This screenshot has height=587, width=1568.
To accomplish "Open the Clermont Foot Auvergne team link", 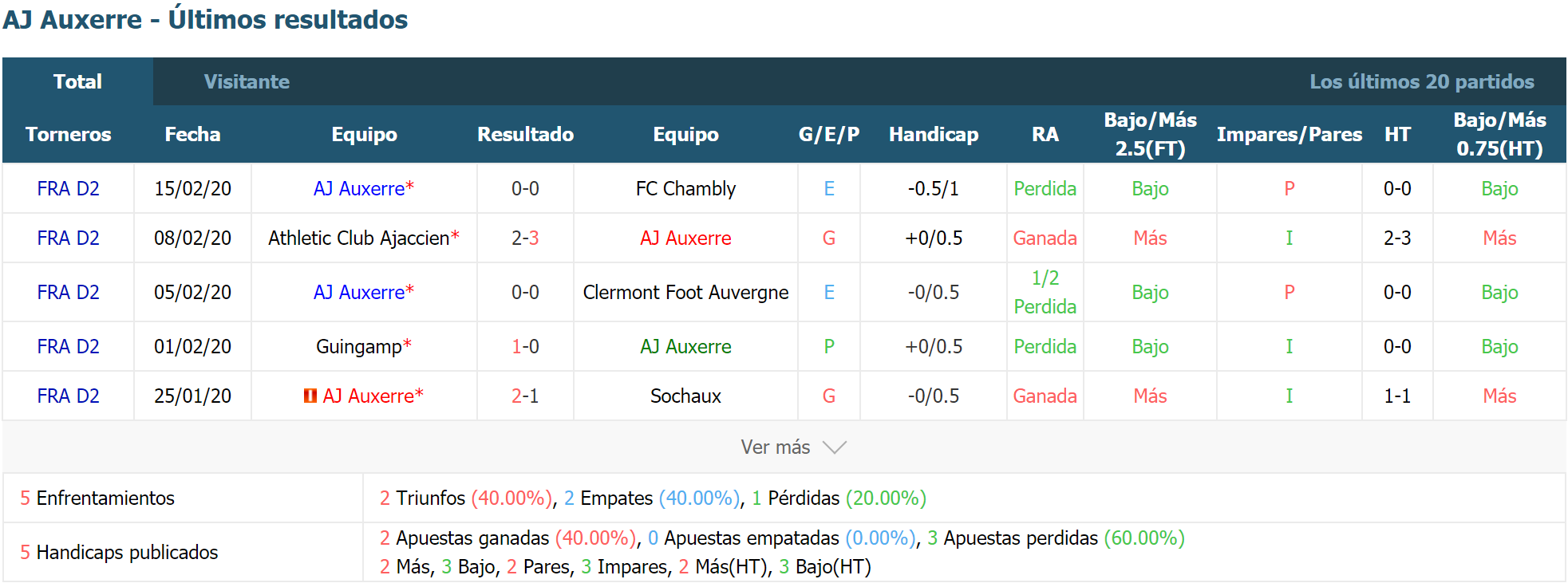I will point(685,293).
